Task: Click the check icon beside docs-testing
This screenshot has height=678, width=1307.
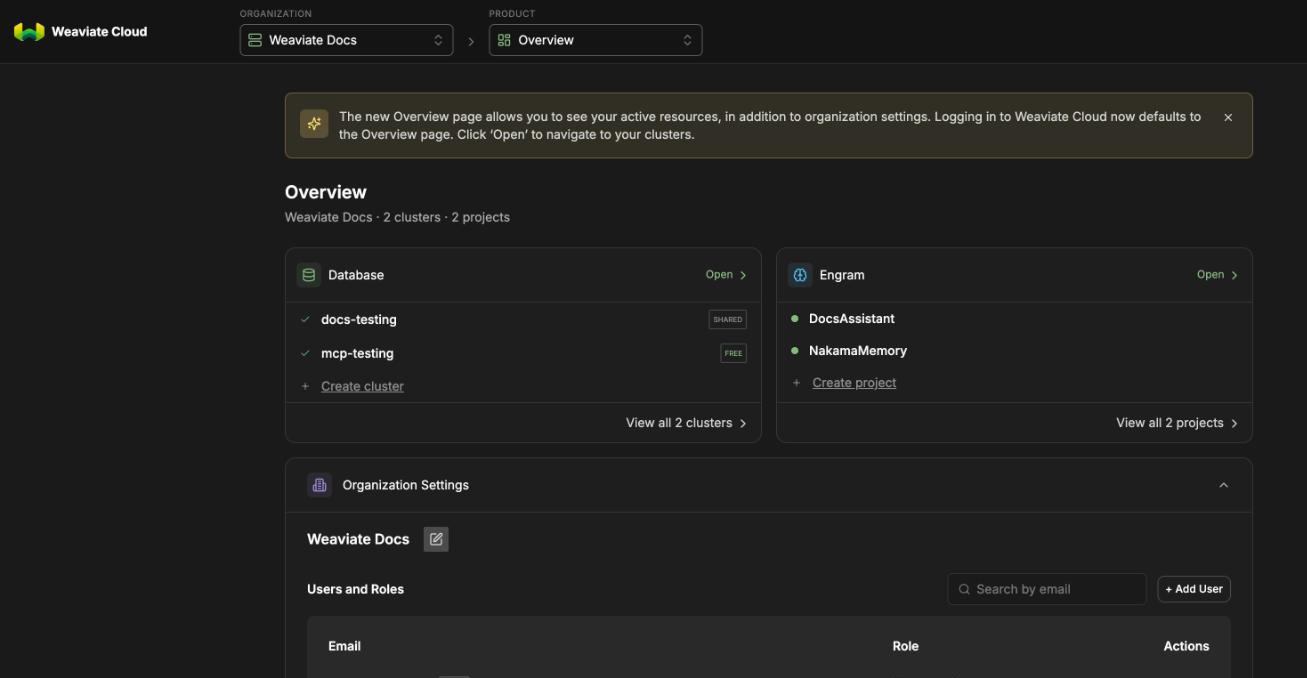Action: click(305, 320)
